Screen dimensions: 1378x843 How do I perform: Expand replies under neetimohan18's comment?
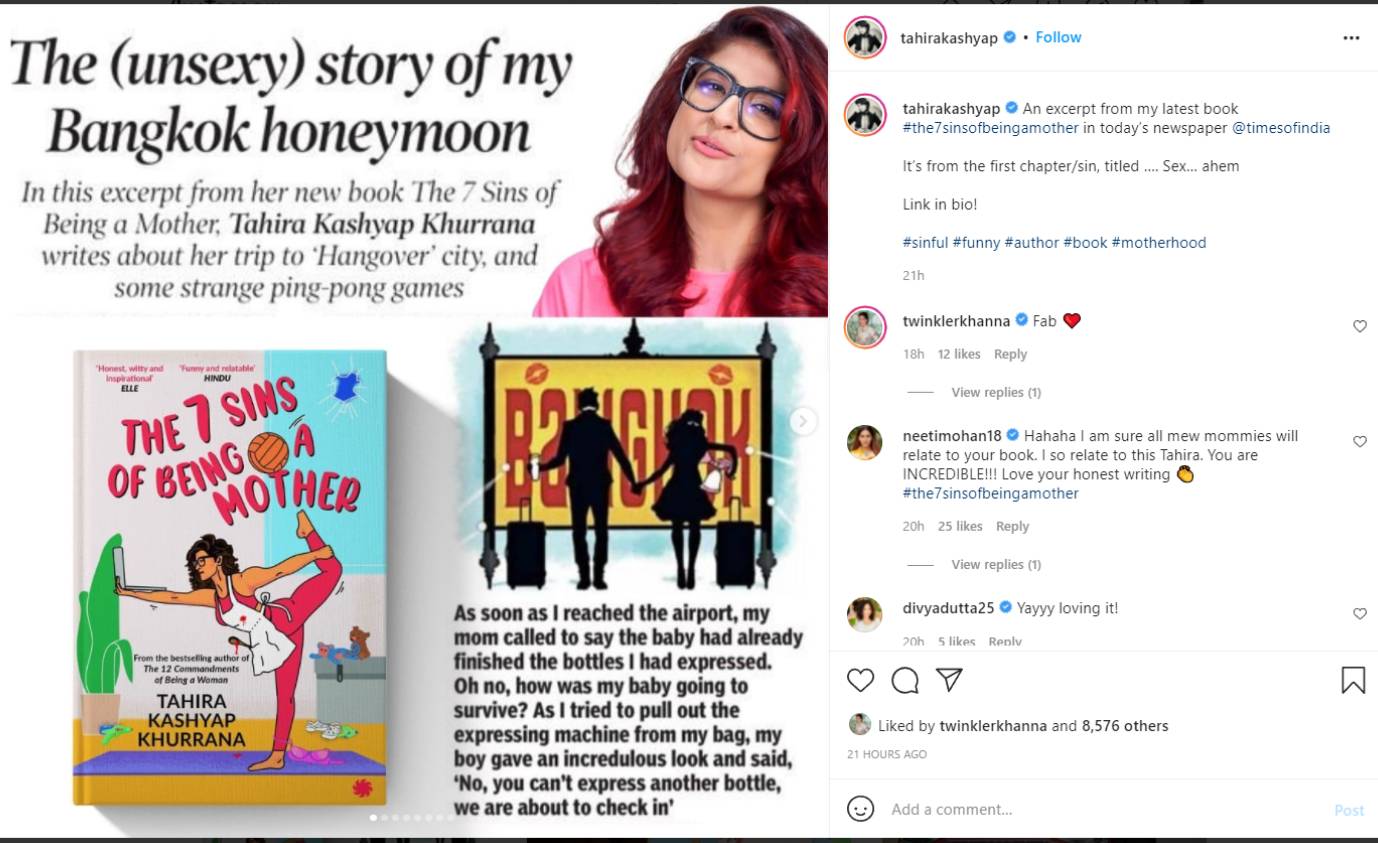click(996, 564)
